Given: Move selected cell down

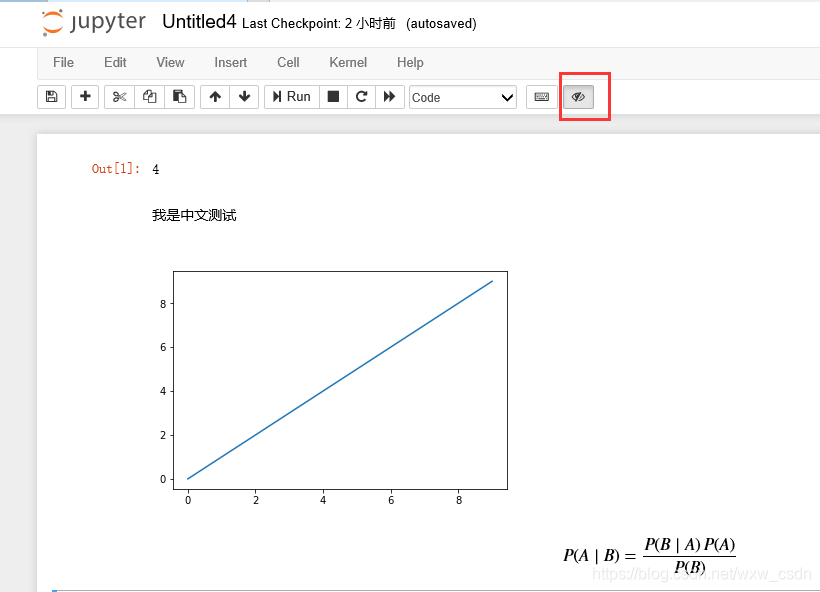Looking at the screenshot, I should (x=242, y=96).
